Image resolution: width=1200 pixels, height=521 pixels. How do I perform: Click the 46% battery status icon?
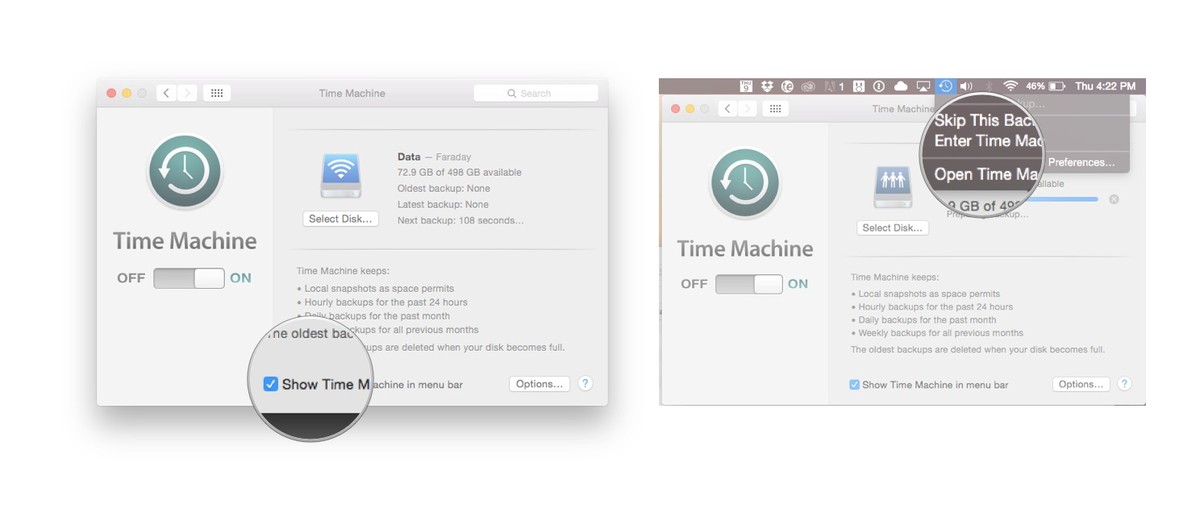(1046, 87)
